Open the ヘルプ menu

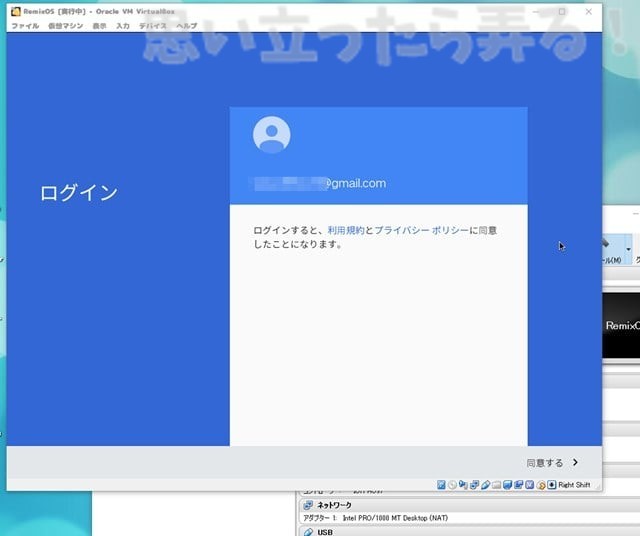[187, 26]
